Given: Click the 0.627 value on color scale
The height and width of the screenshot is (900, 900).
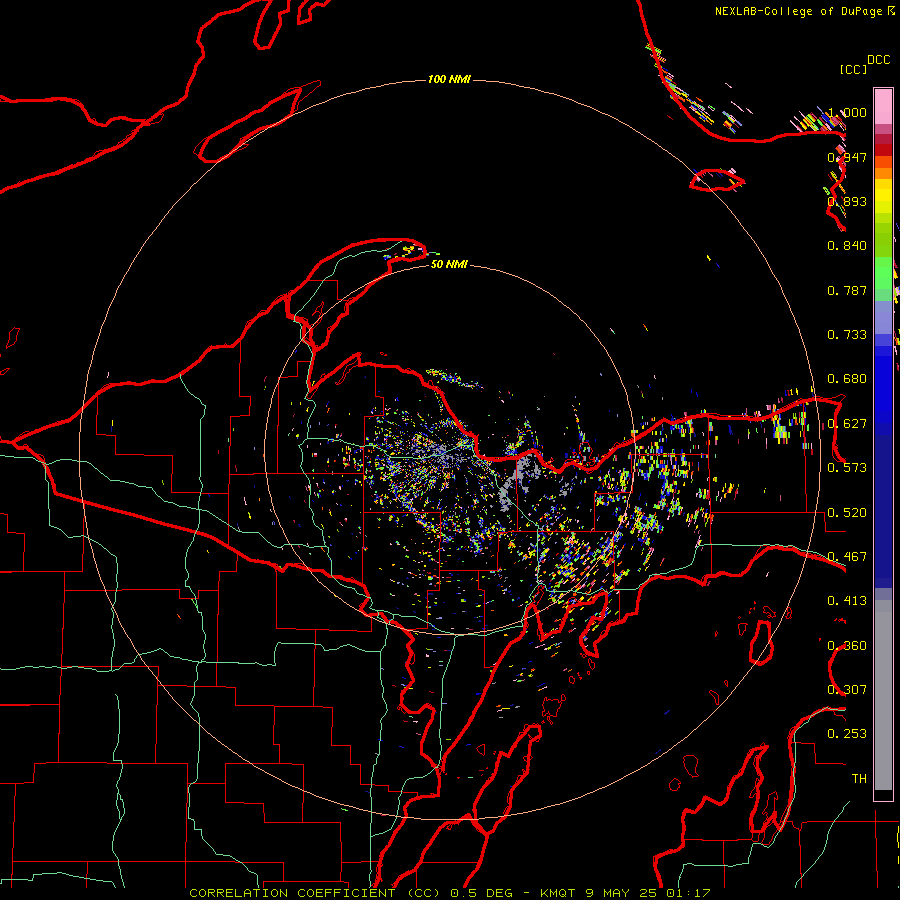Looking at the screenshot, I should click(x=847, y=424).
